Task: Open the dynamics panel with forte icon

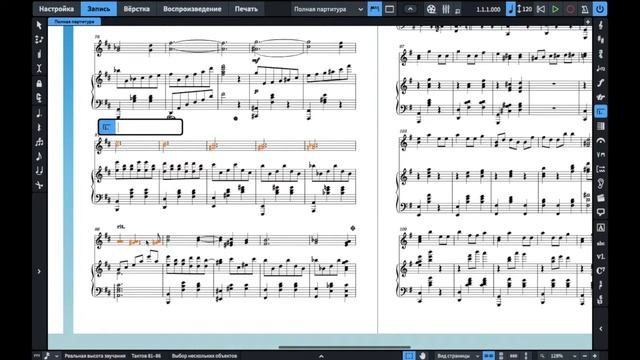Action: point(600,83)
